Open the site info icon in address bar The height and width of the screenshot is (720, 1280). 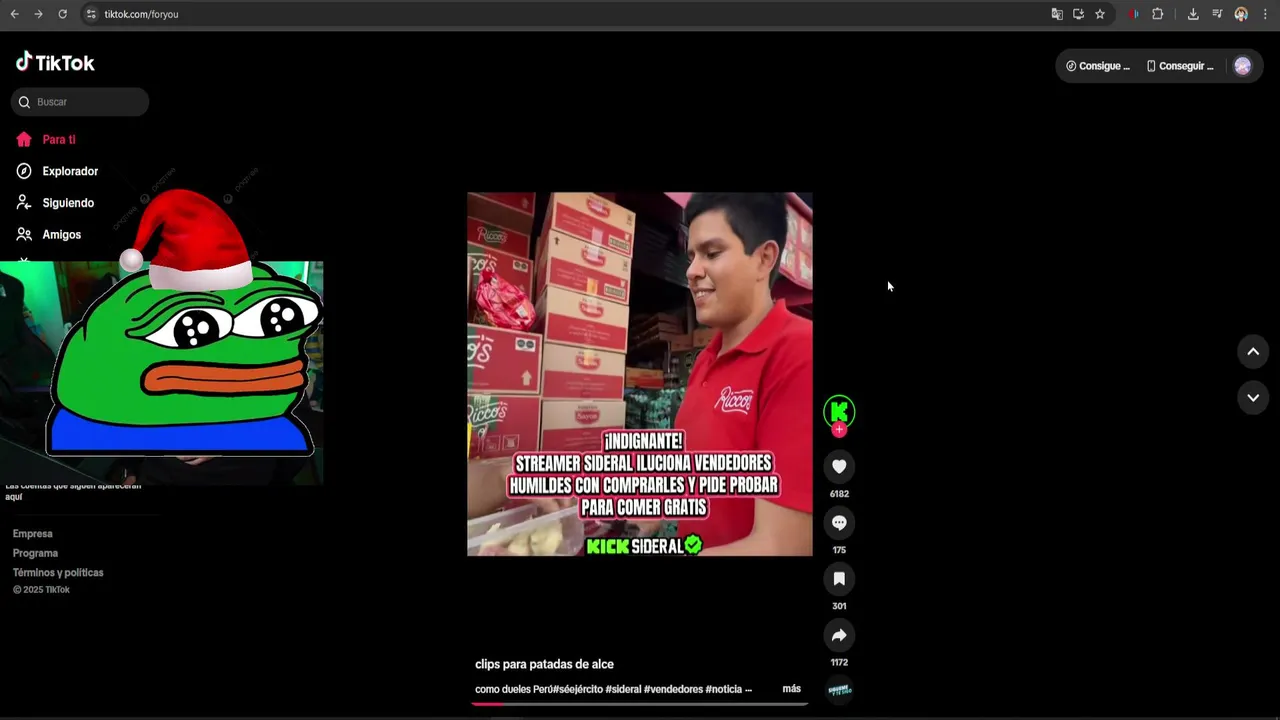91,14
